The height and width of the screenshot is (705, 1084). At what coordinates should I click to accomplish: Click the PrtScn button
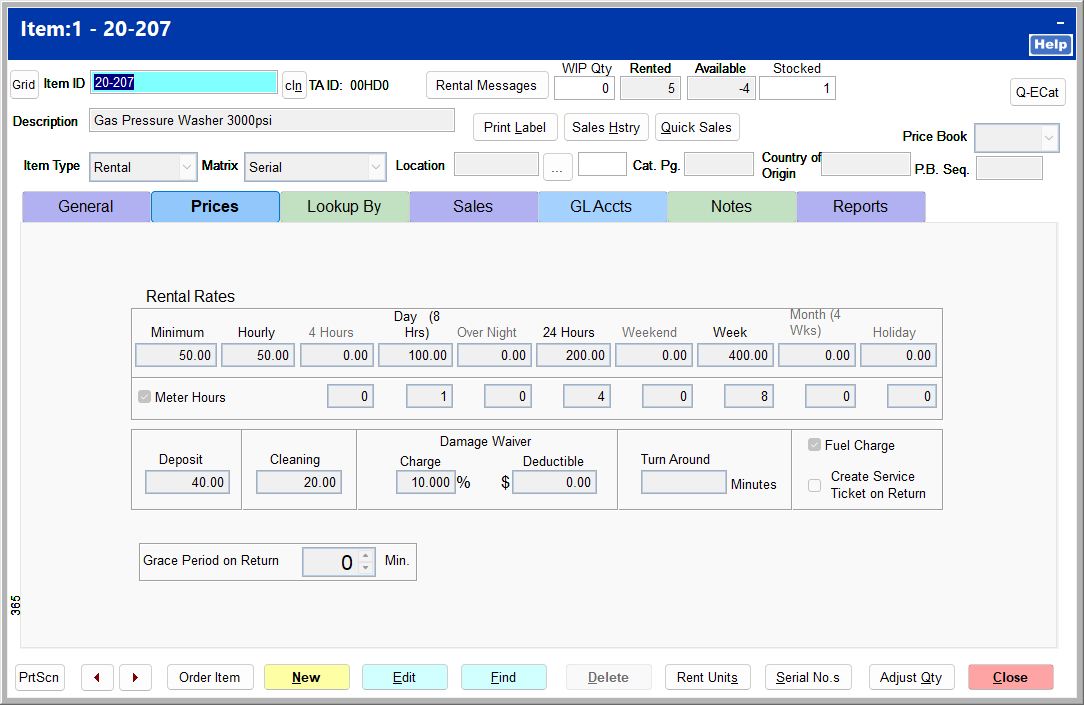click(x=39, y=678)
